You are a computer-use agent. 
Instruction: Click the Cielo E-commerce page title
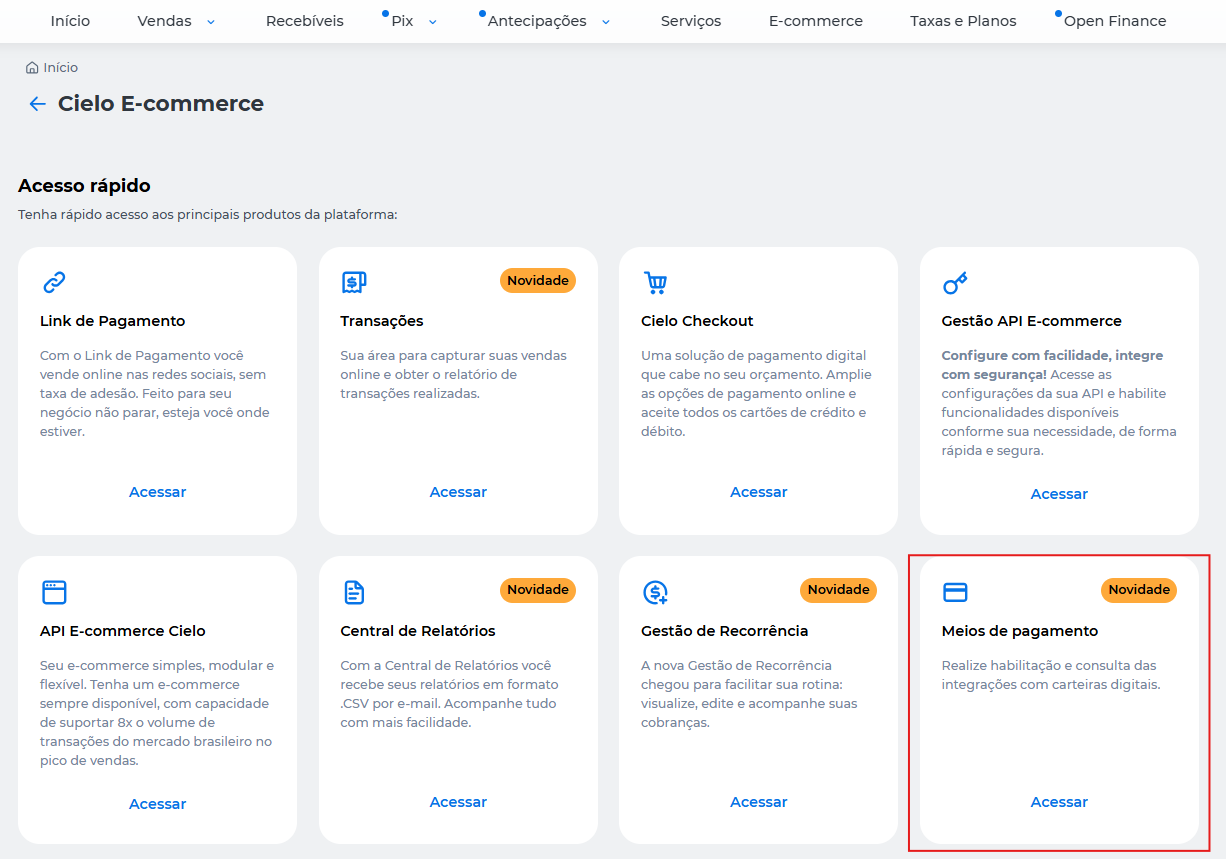pos(161,104)
